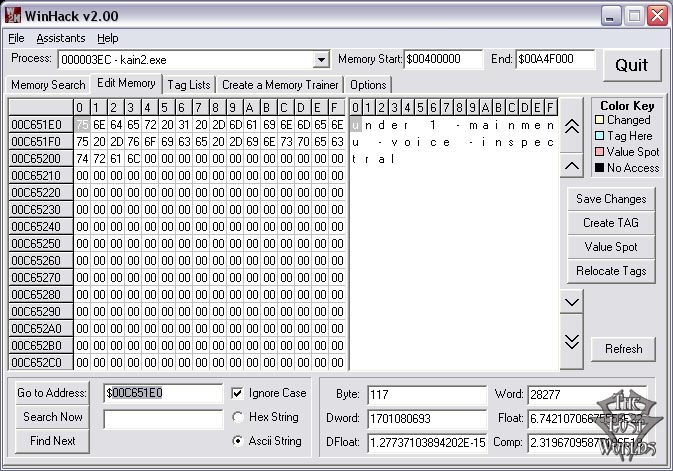
Task: Click hex column header A
Action: [252, 107]
